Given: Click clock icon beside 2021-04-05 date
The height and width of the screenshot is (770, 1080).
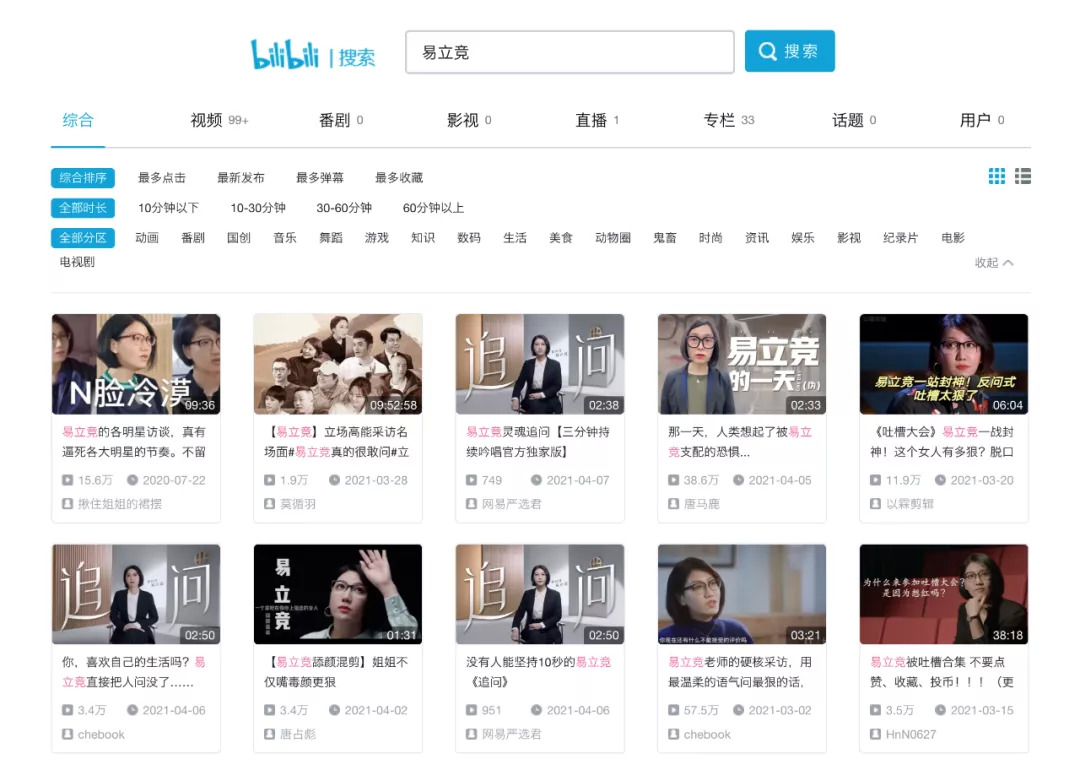Looking at the screenshot, I should click(x=738, y=480).
